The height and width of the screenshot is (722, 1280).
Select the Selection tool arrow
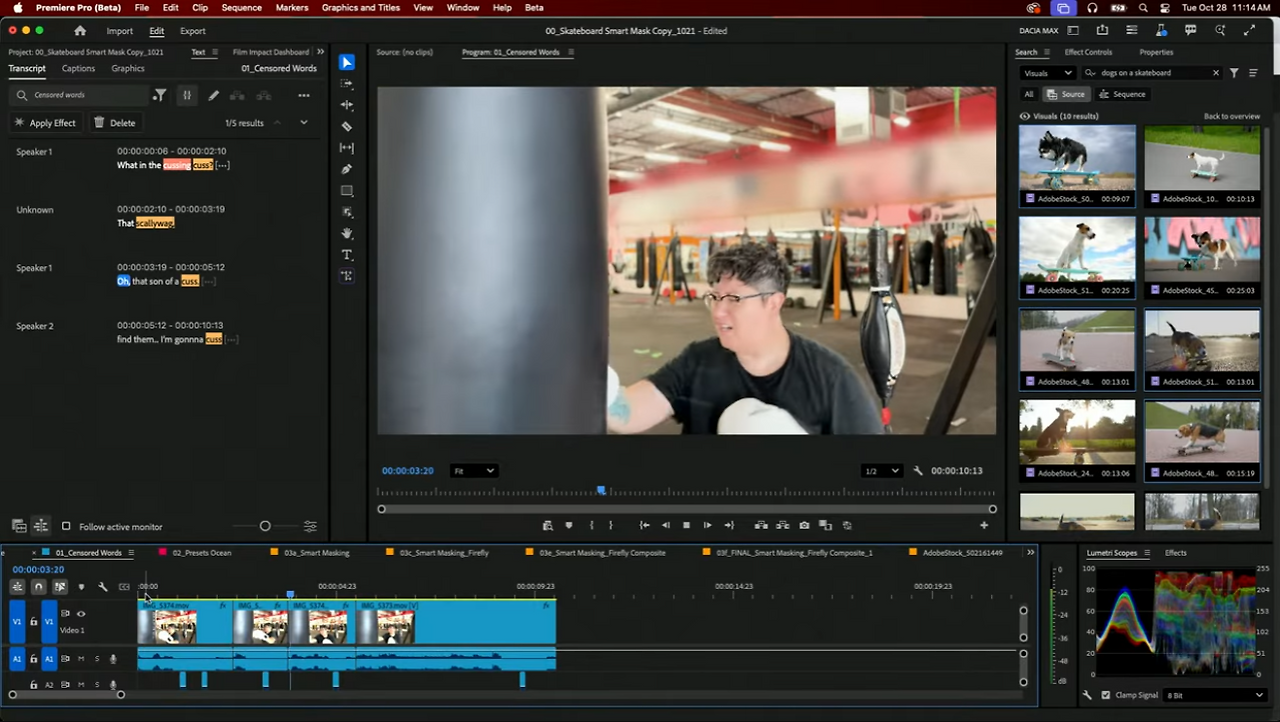[x=346, y=62]
